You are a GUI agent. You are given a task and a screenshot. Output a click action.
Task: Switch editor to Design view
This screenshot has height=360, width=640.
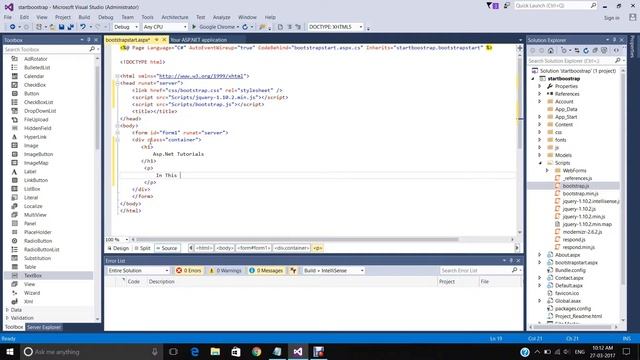(x=118, y=248)
